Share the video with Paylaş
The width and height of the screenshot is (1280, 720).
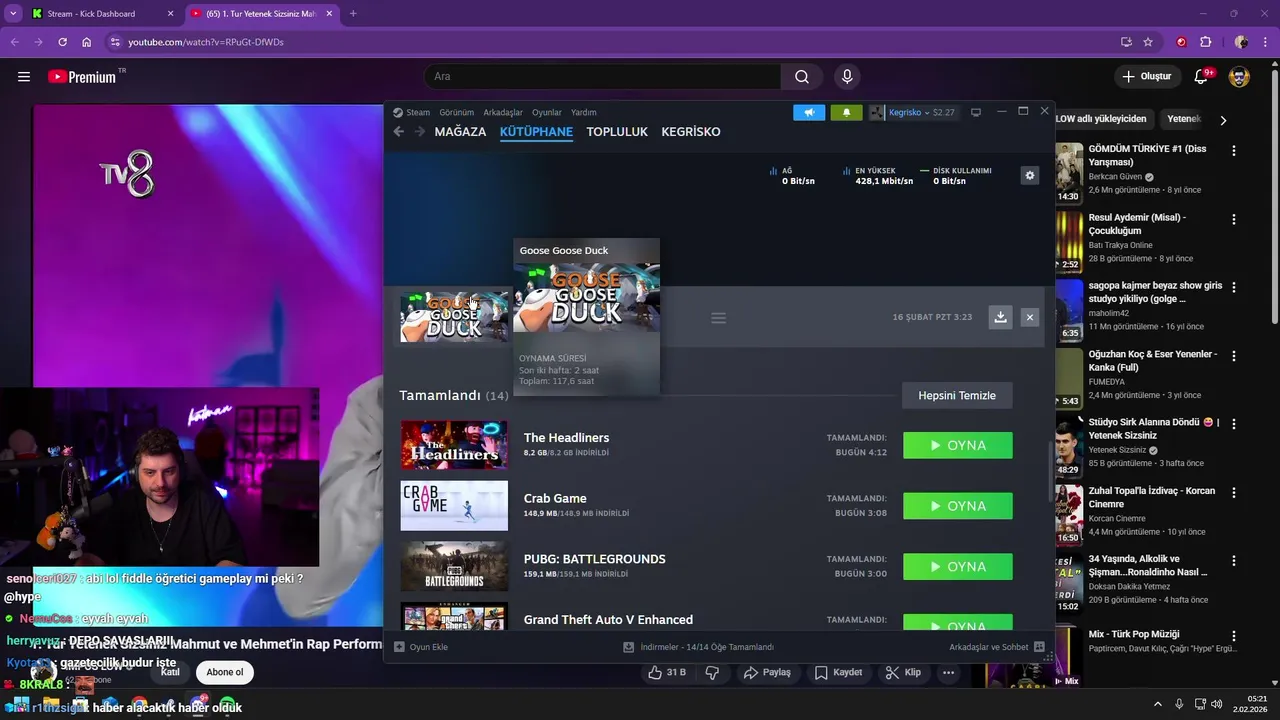(x=767, y=672)
